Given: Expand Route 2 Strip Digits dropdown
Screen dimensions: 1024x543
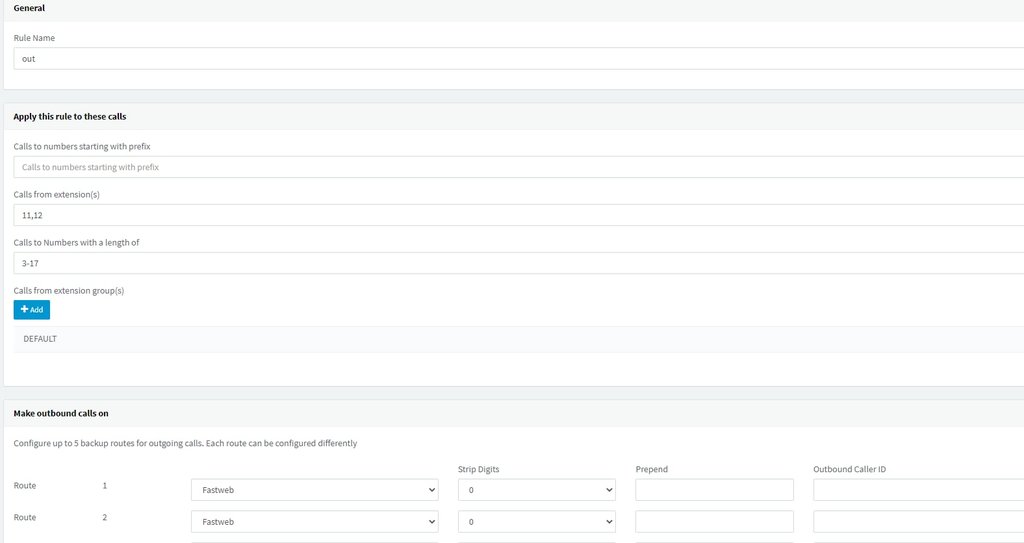Looking at the screenshot, I should (536, 522).
